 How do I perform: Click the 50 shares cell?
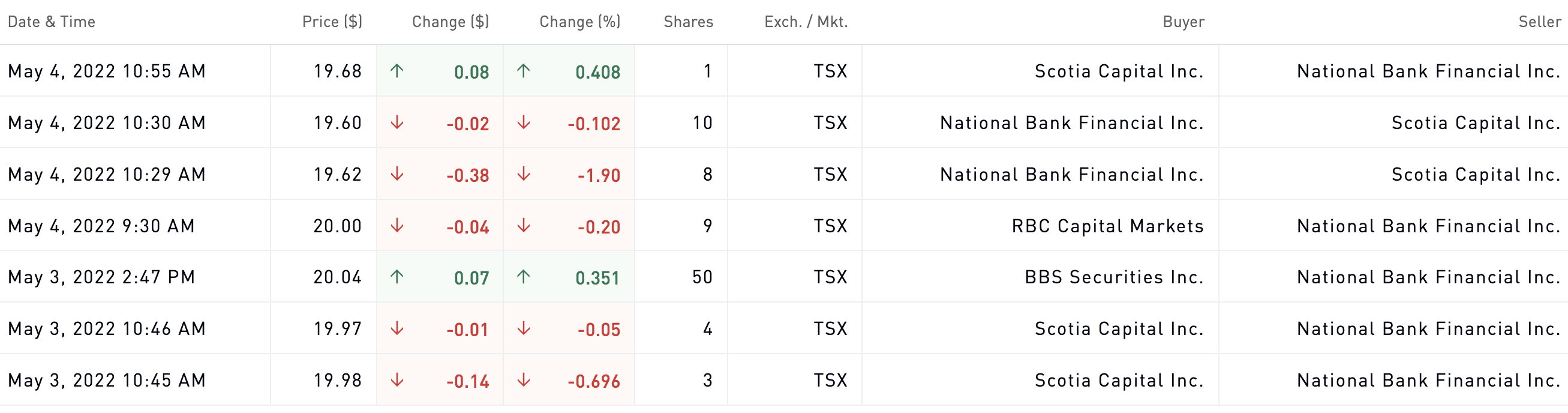[702, 277]
